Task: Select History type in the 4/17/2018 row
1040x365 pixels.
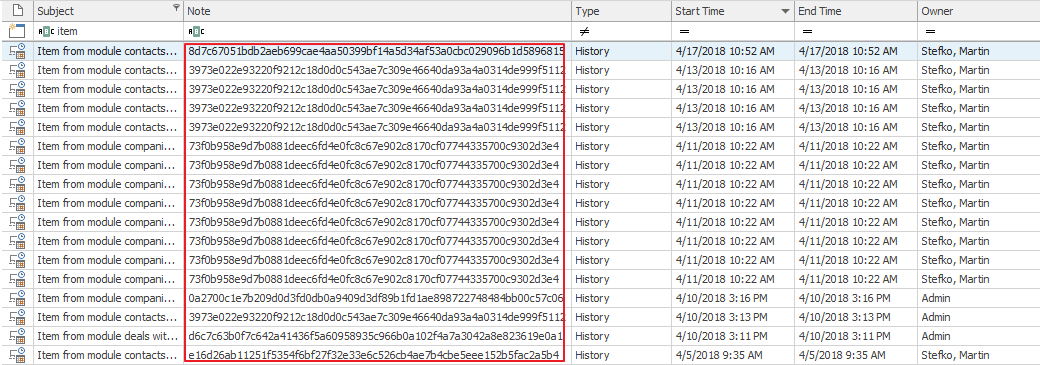Action: coord(621,51)
